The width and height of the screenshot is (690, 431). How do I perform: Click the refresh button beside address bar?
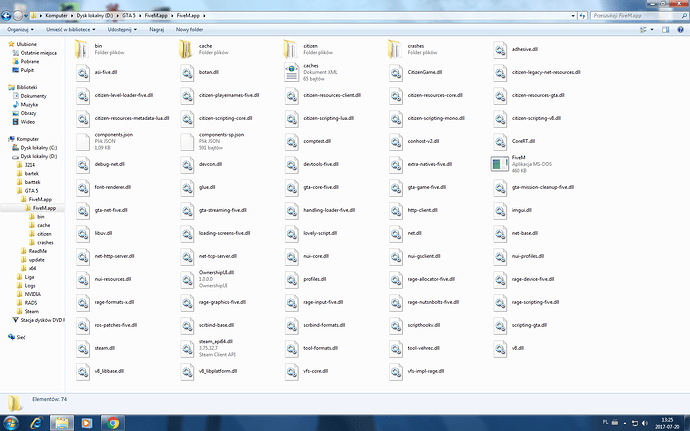click(582, 16)
